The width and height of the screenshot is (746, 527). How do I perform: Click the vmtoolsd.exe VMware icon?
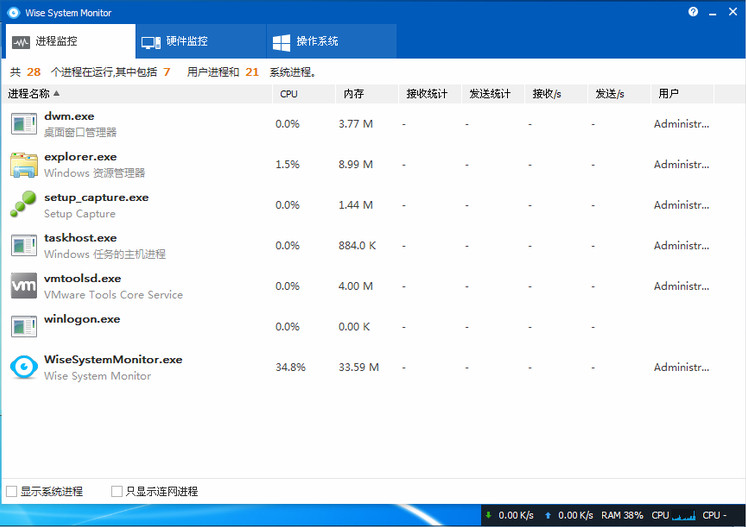[x=24, y=286]
